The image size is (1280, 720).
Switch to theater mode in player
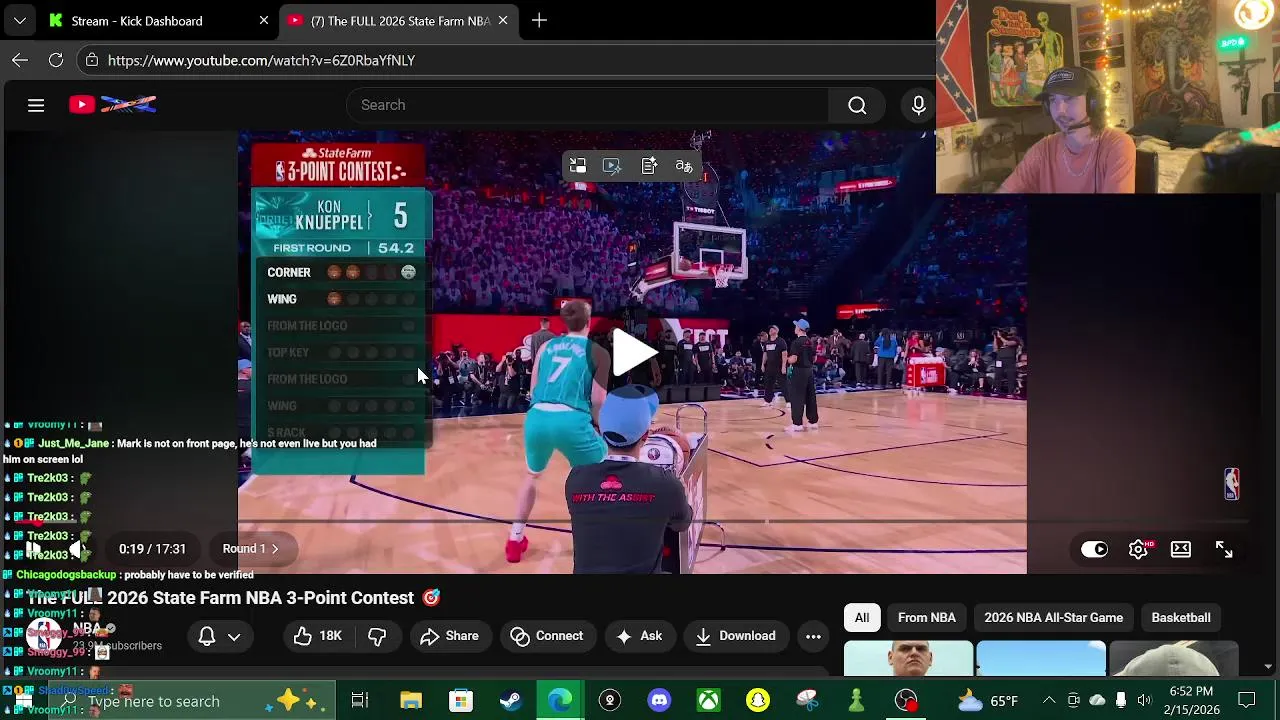tap(1181, 549)
